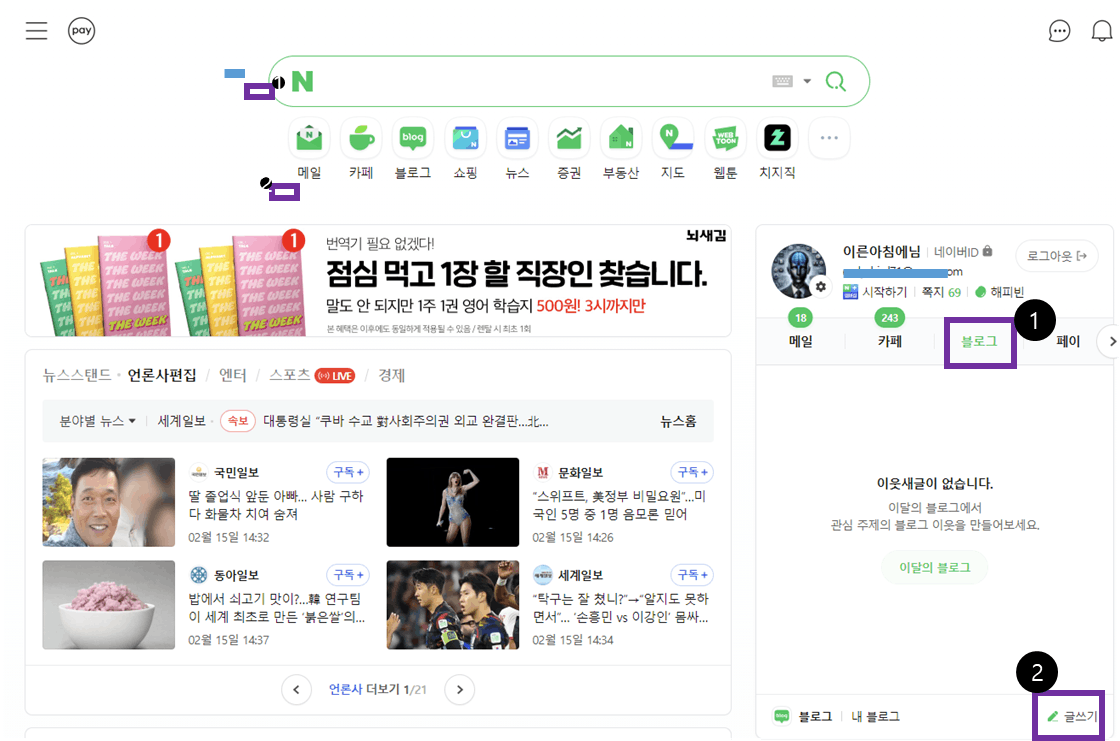1120x741 pixels.
Task: Open the hamburger menu
Action: click(x=36, y=31)
